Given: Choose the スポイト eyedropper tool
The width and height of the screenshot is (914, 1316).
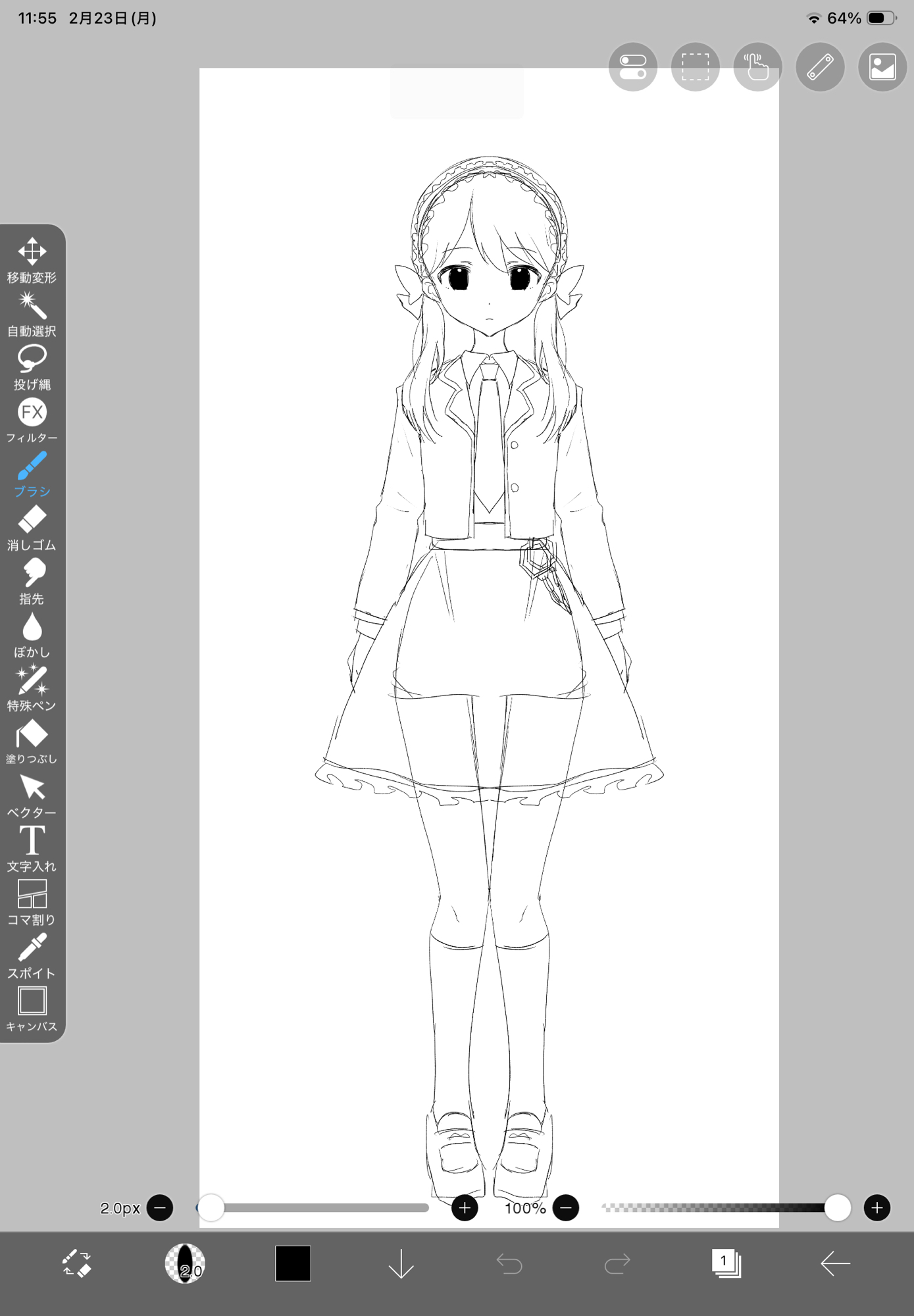Looking at the screenshot, I should [x=32, y=955].
